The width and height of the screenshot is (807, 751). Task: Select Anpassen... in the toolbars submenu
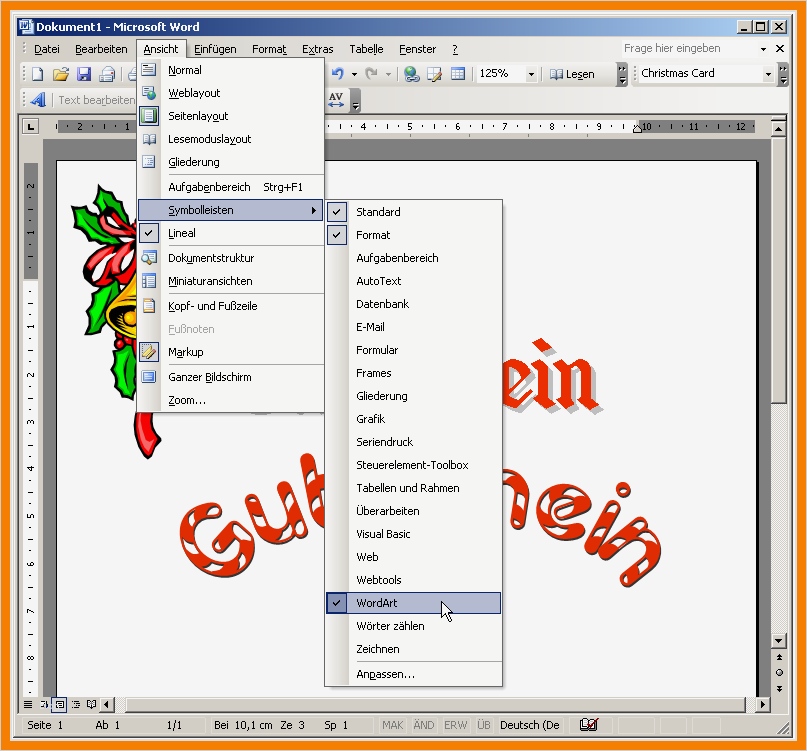[385, 672]
